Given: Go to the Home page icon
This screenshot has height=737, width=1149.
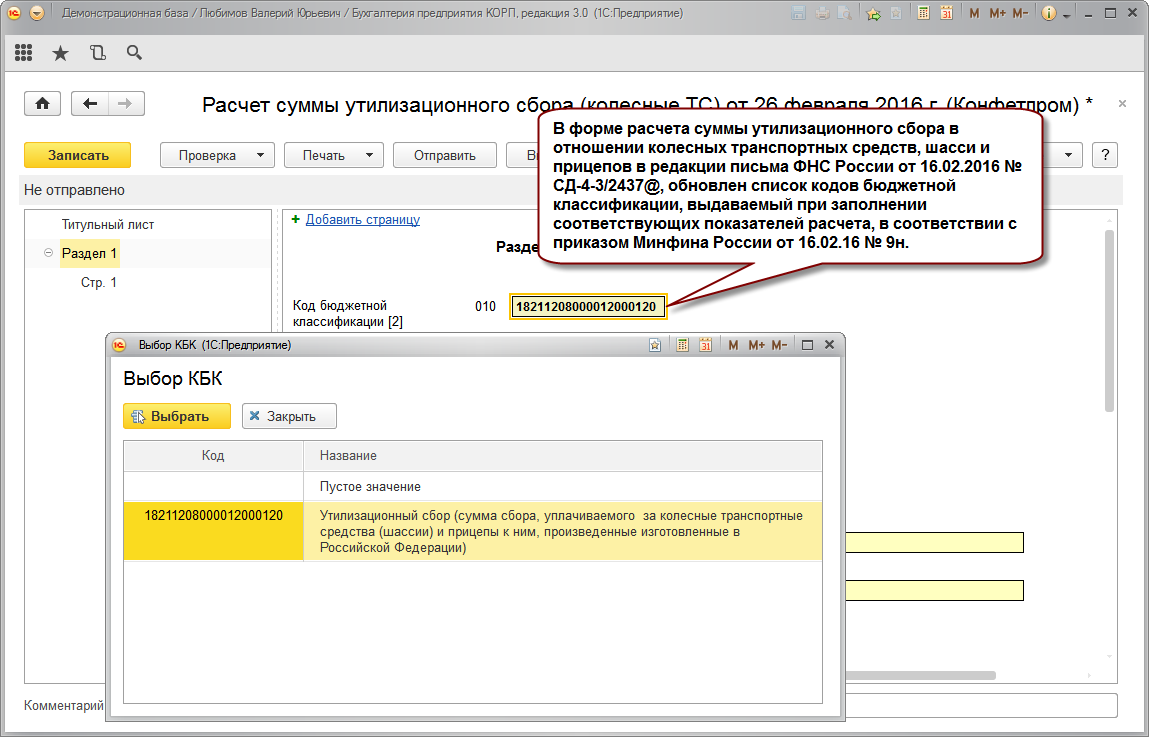Looking at the screenshot, I should click(x=42, y=104).
